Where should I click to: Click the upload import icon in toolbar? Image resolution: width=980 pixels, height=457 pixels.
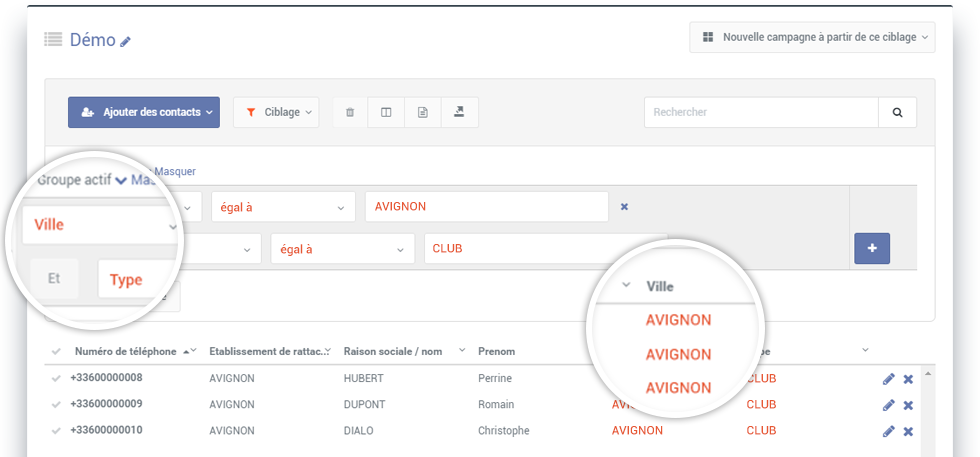459,113
